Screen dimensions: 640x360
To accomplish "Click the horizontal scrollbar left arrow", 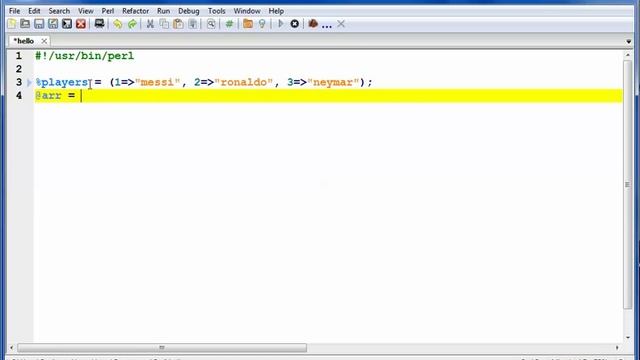I will click(11, 348).
